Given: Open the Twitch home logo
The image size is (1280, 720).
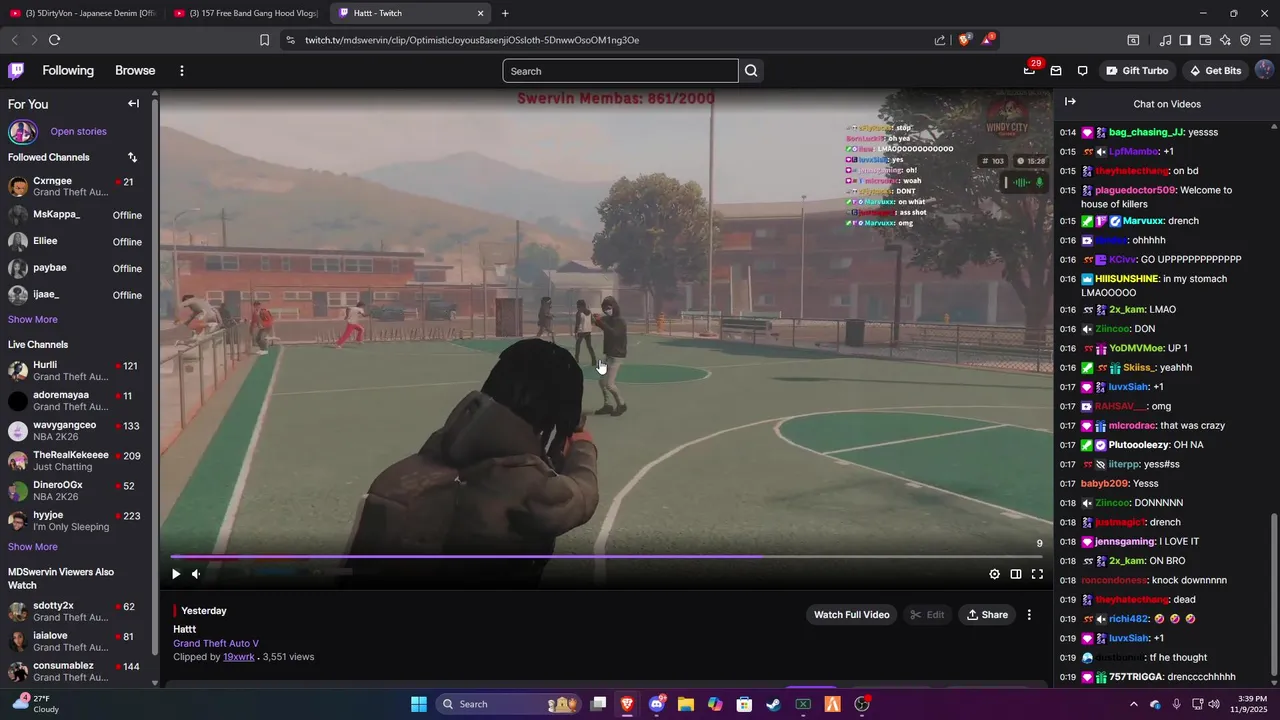Looking at the screenshot, I should pyautogui.click(x=16, y=71).
